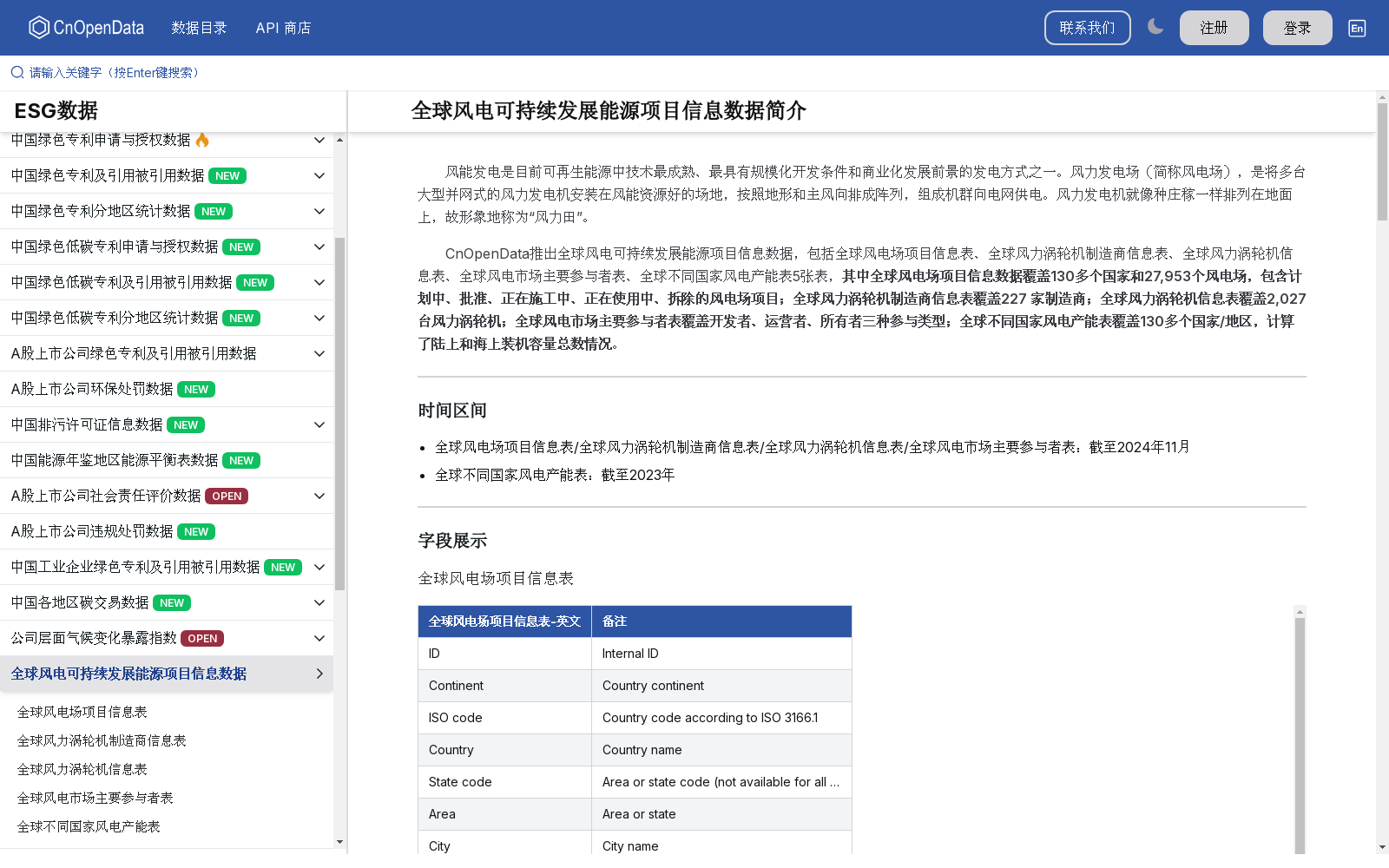
Task: Click NEW badge on 中国绿色专利分地区统计数据
Action: point(214,211)
